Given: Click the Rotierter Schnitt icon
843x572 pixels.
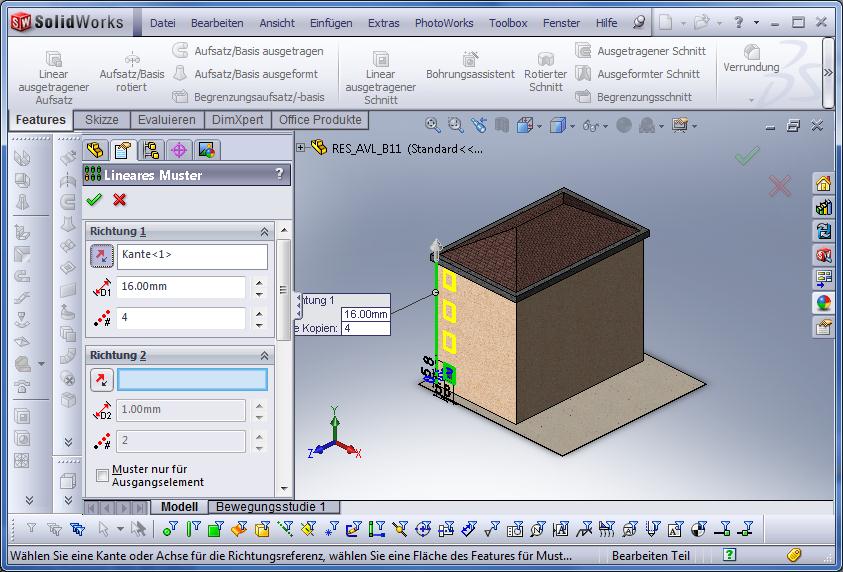Looking at the screenshot, I should [x=545, y=59].
